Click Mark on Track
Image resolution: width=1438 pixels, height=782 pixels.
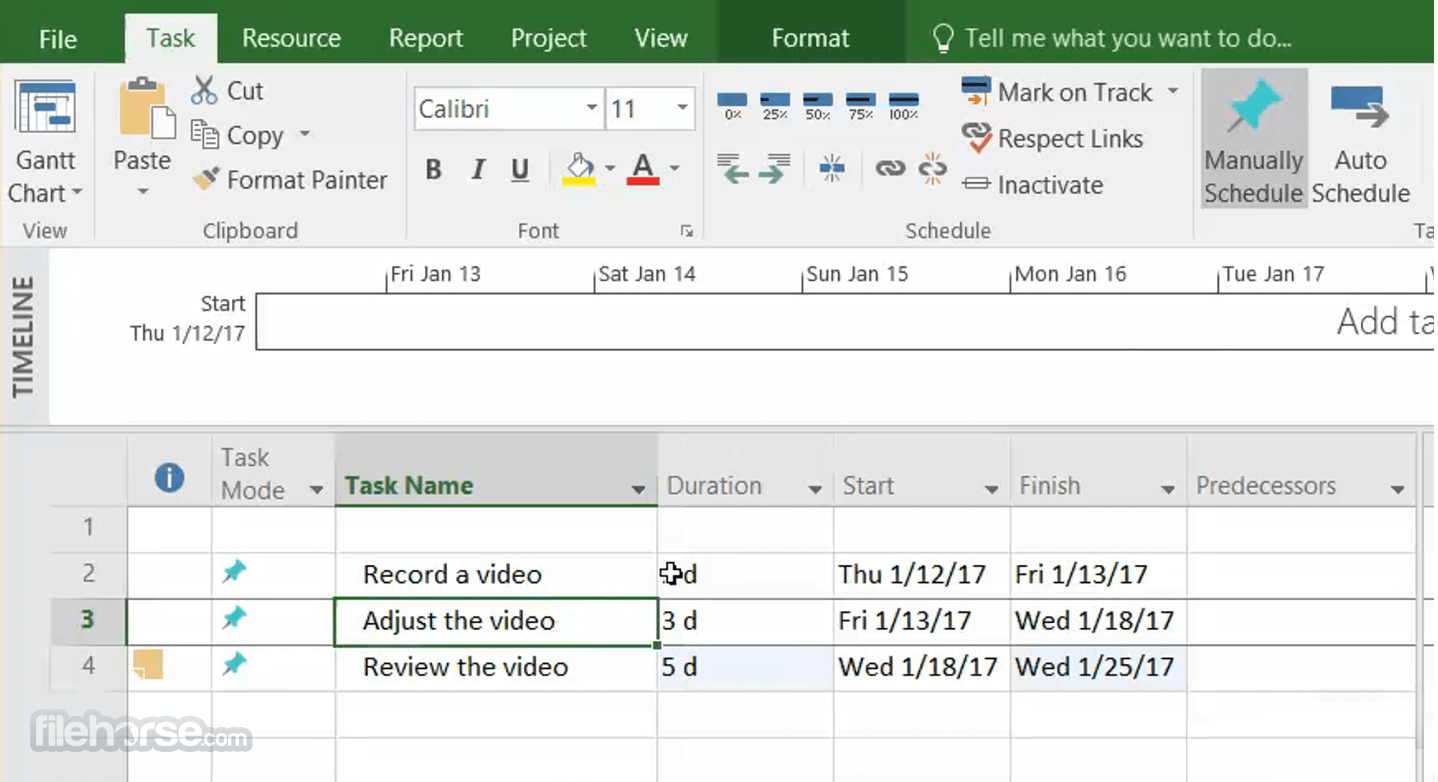(x=1058, y=92)
